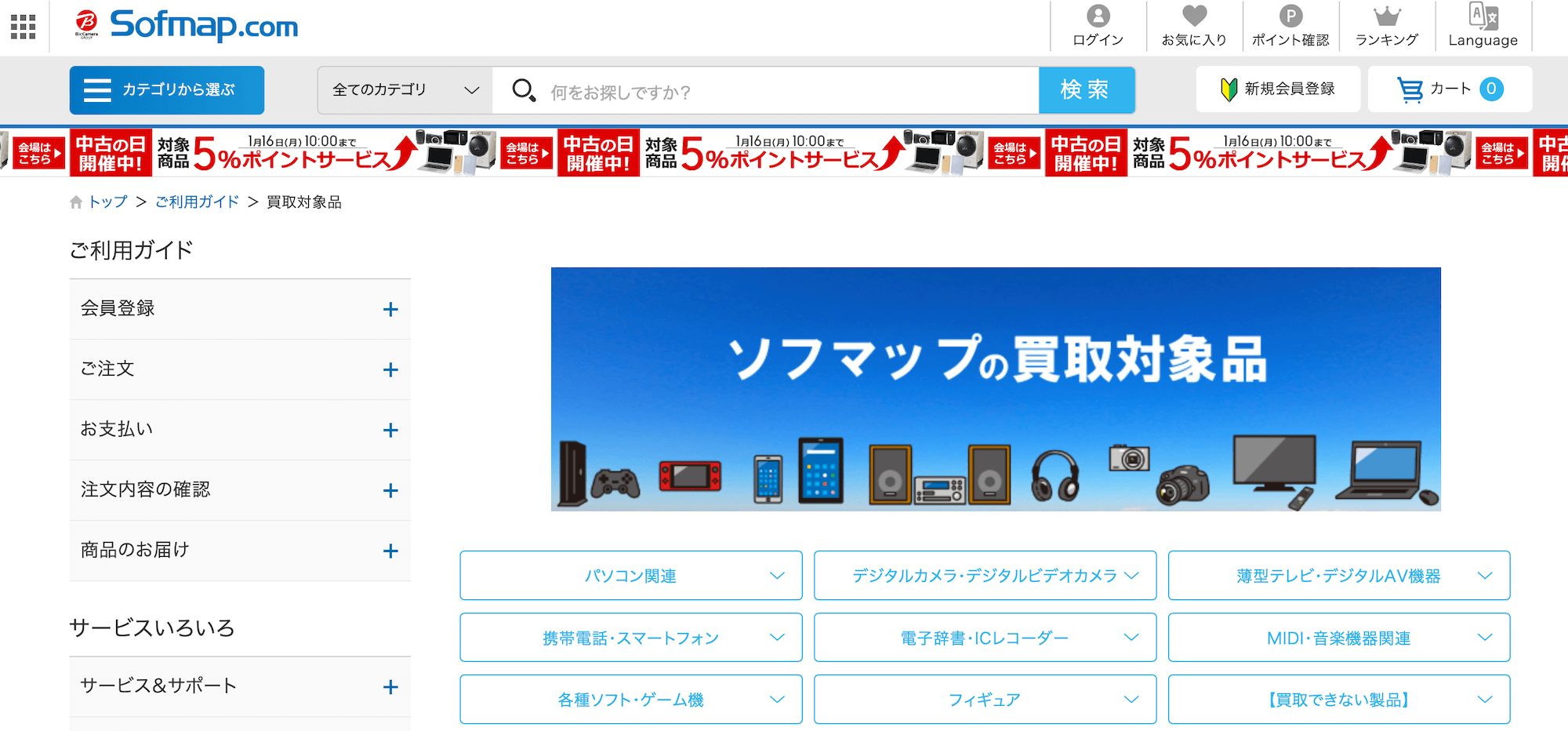Click the hamburger icon in カテゴリから選ぶ
The height and width of the screenshot is (731, 1568).
coord(97,90)
